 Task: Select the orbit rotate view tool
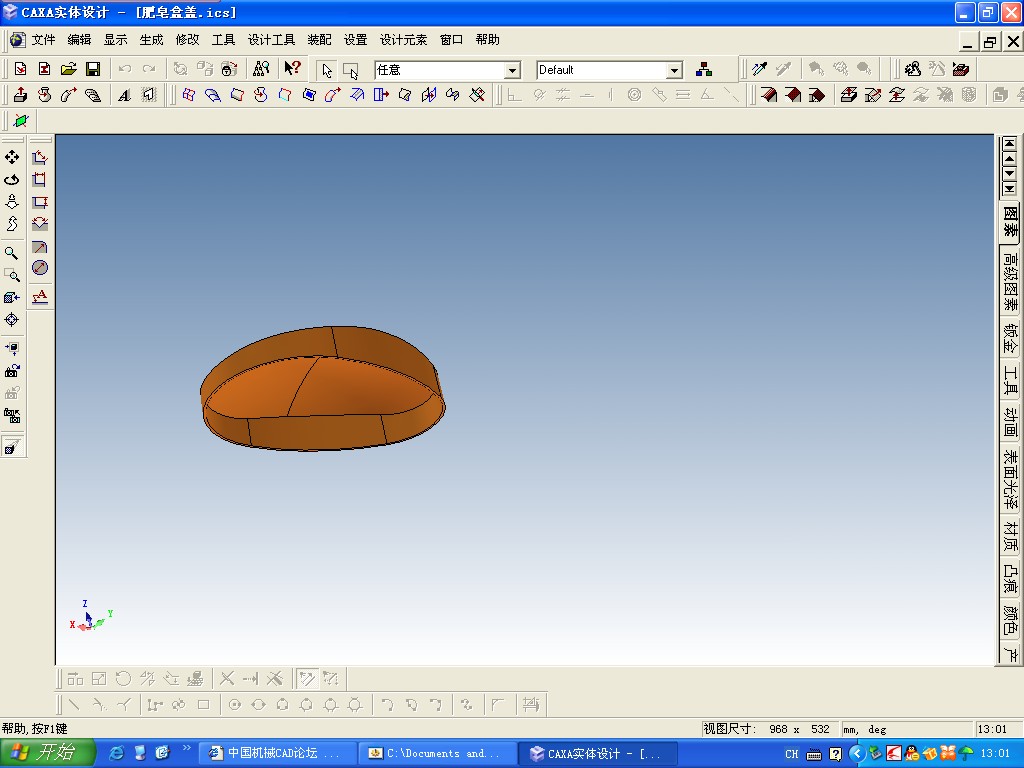pos(12,180)
